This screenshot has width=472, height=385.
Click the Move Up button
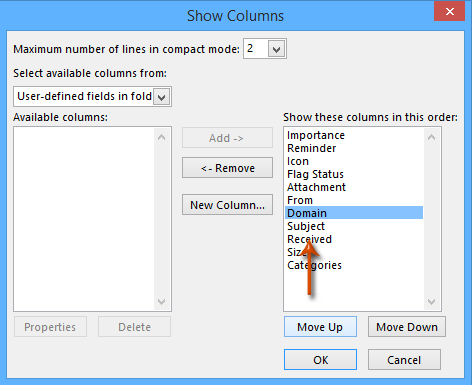coord(320,327)
